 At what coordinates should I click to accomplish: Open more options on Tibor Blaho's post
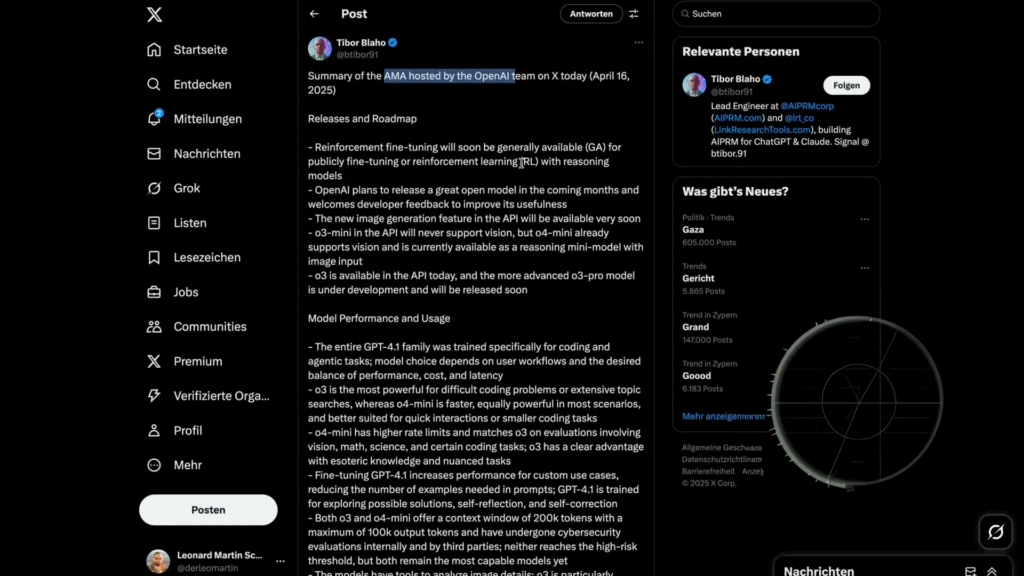pos(639,43)
